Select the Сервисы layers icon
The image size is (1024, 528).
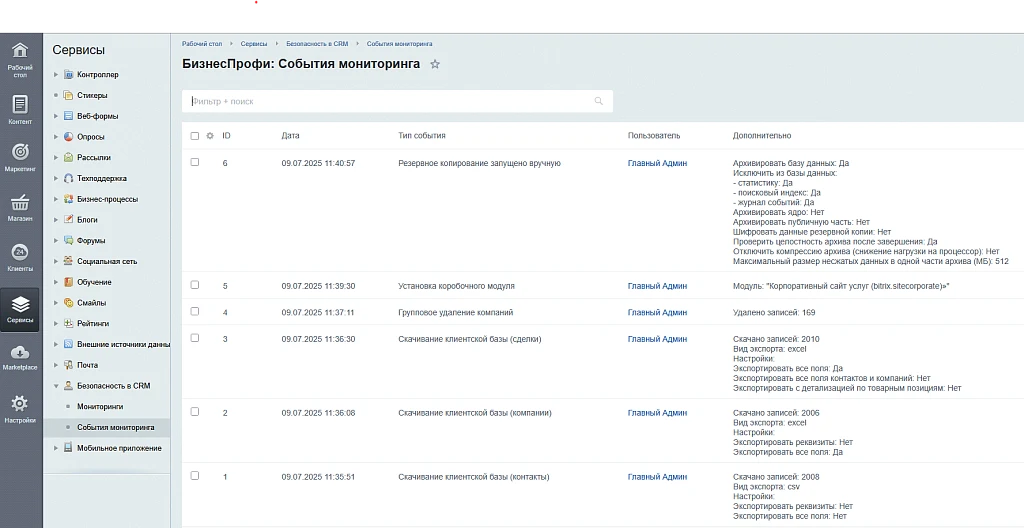(20, 304)
